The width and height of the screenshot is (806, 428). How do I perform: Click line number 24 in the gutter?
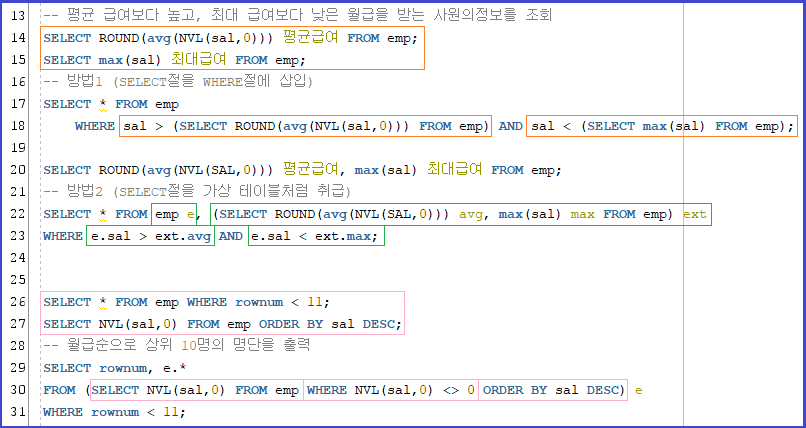pyautogui.click(x=17, y=258)
